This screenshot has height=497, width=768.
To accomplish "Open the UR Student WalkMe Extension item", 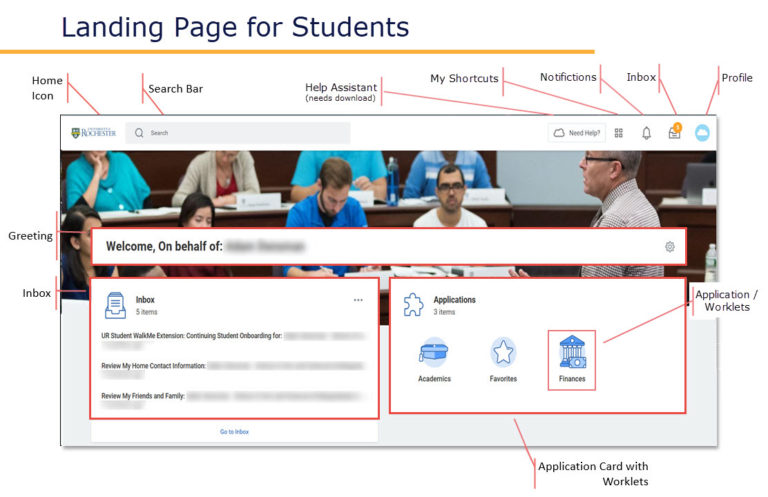I will tap(191, 336).
